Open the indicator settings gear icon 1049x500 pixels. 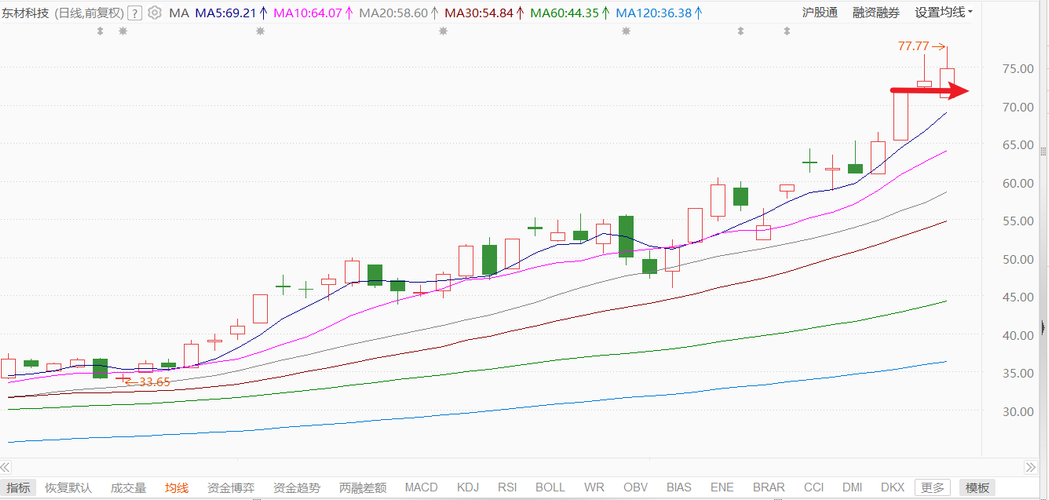coord(155,12)
